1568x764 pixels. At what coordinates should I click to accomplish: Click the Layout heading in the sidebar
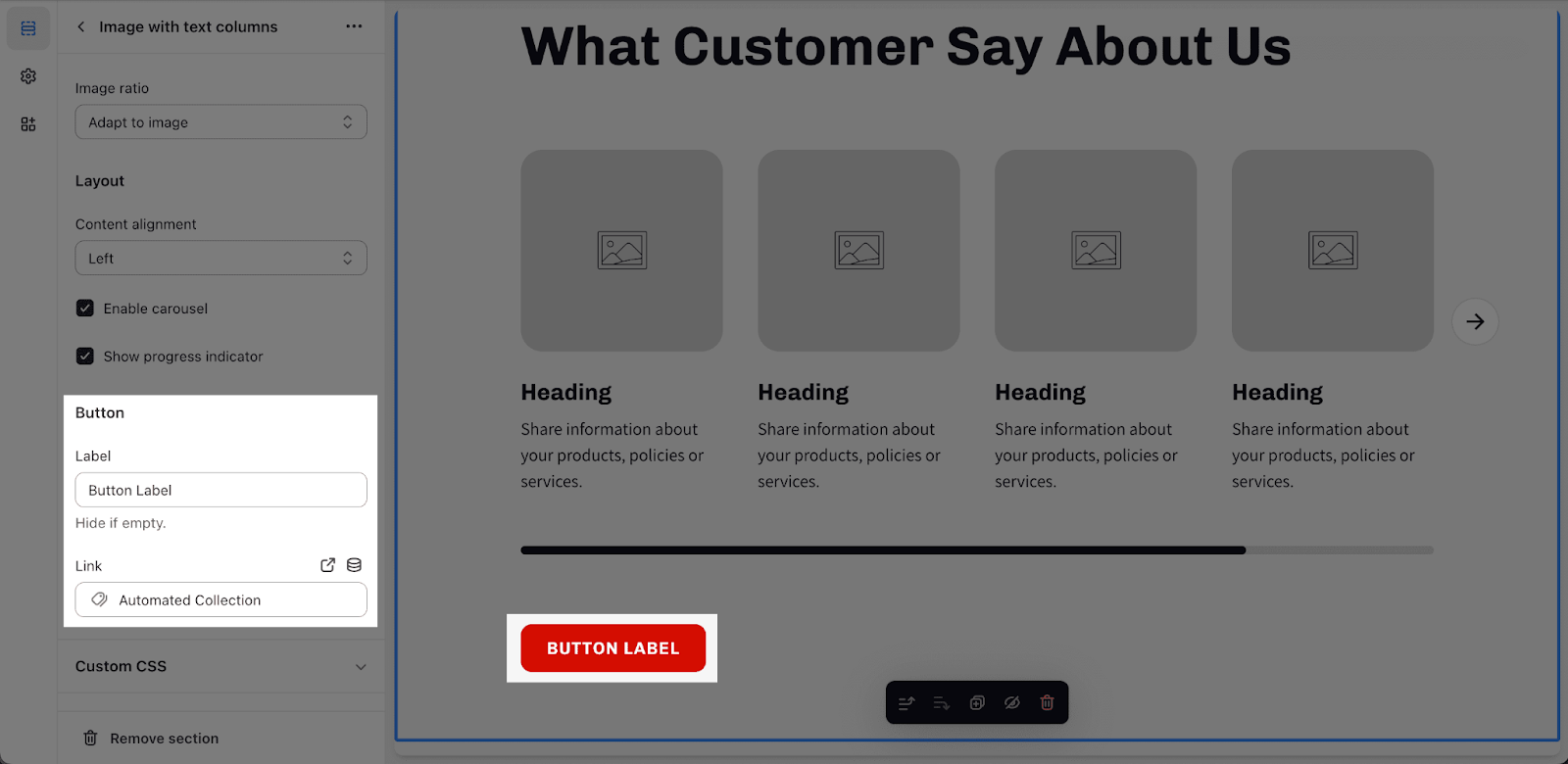click(100, 181)
